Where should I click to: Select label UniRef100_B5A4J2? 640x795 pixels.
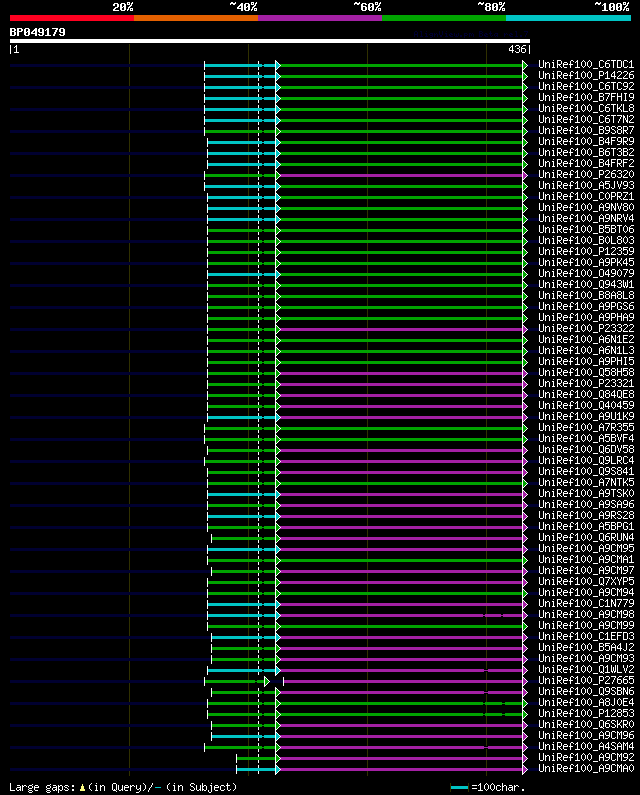586,647
